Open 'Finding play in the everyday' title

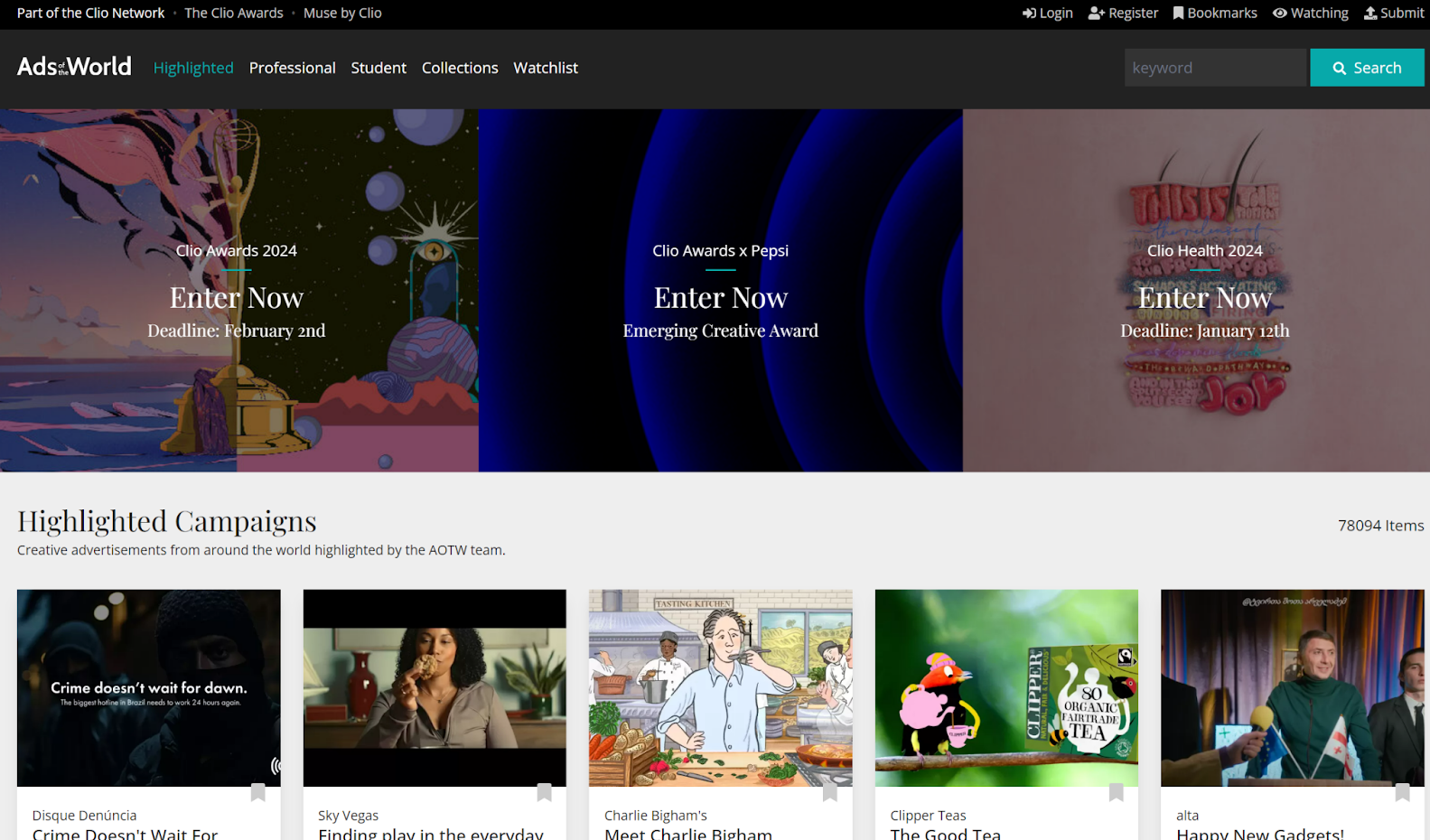tap(431, 833)
